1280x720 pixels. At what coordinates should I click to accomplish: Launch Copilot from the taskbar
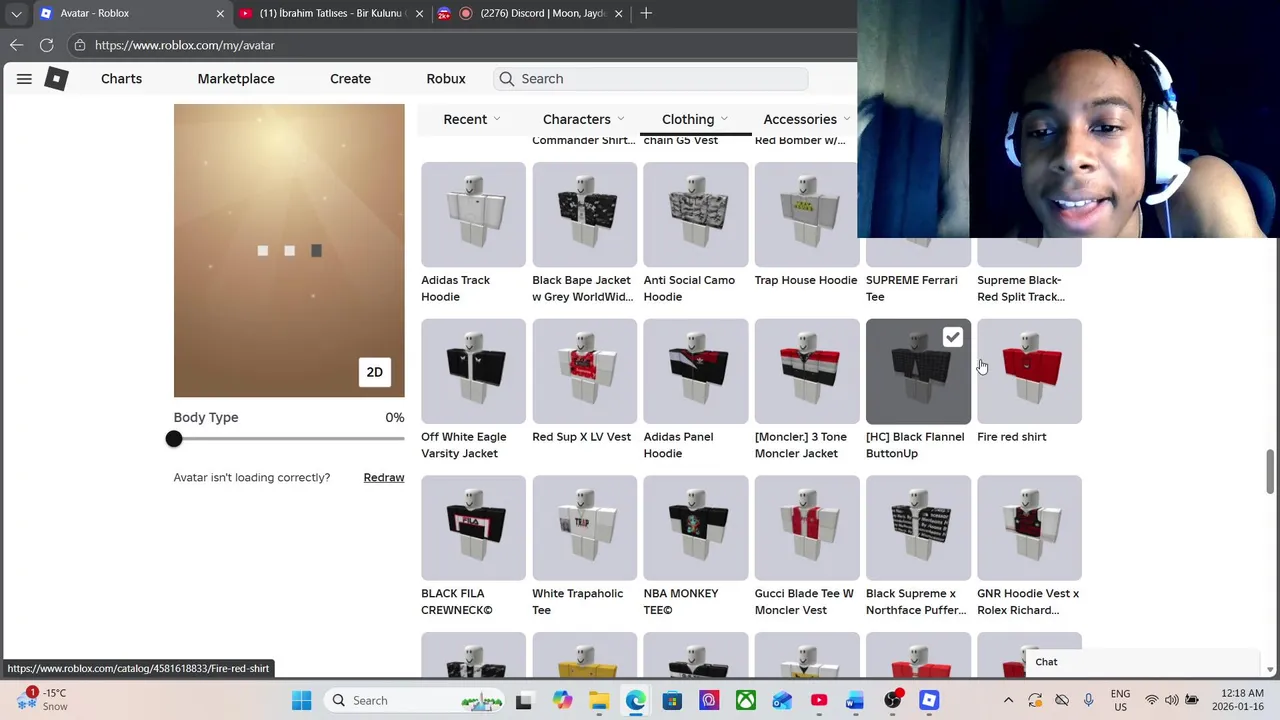(562, 701)
